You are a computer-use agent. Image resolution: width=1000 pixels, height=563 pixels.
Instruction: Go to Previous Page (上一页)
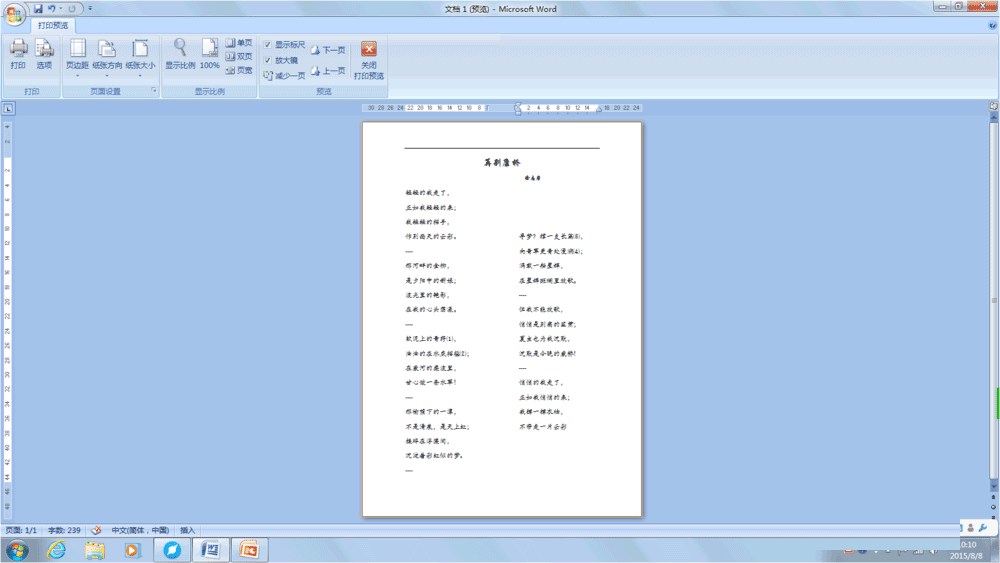(x=328, y=71)
